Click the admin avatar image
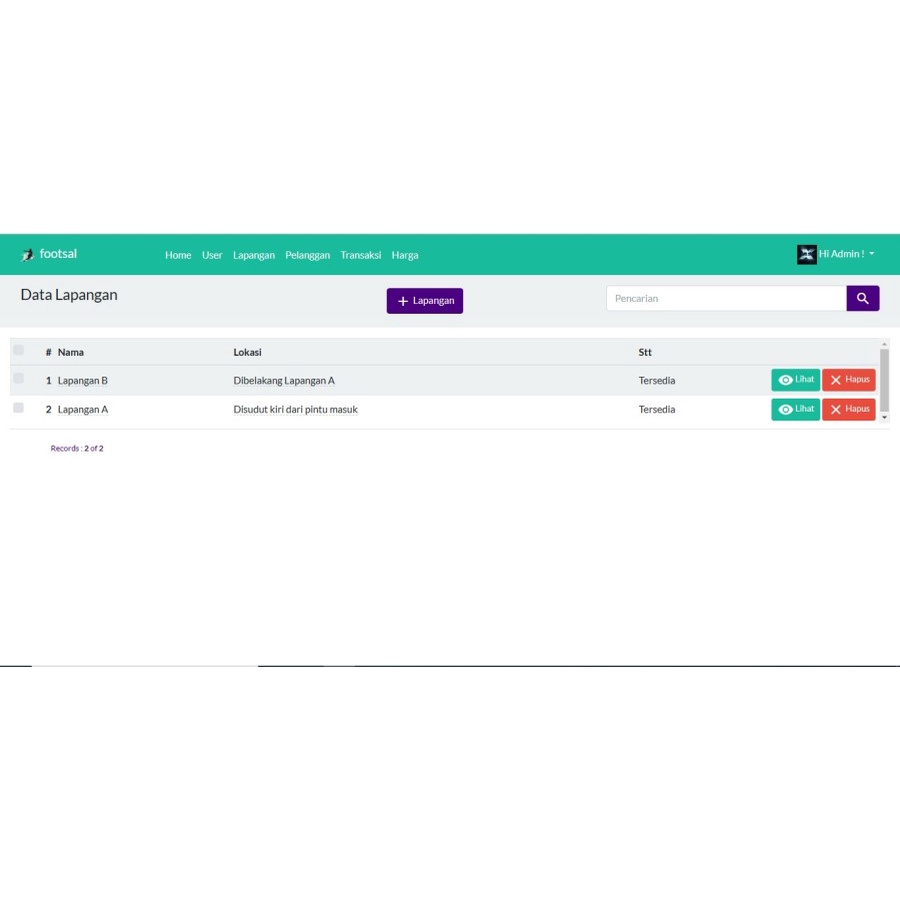The height and width of the screenshot is (900, 900). 806,254
